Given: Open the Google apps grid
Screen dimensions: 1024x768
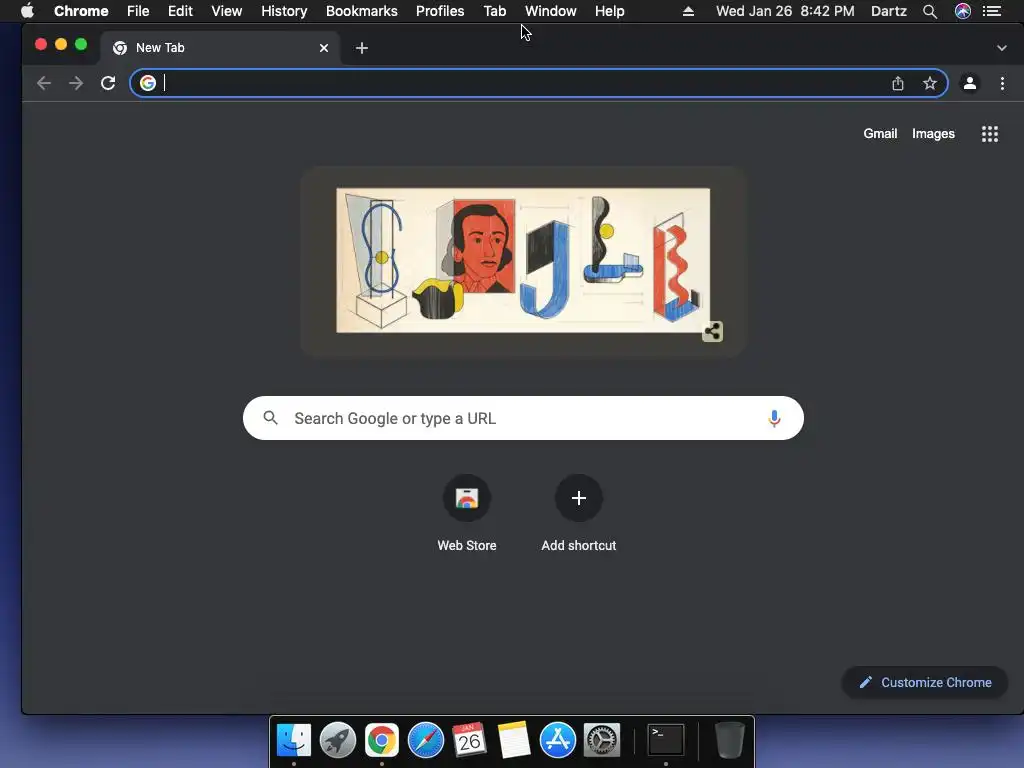Looking at the screenshot, I should [990, 134].
